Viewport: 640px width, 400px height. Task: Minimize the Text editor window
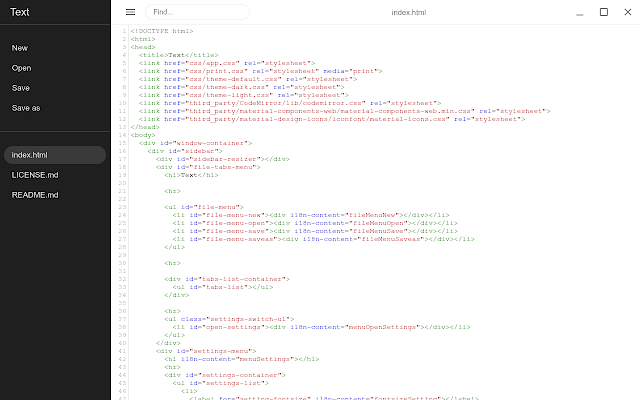pyautogui.click(x=580, y=13)
